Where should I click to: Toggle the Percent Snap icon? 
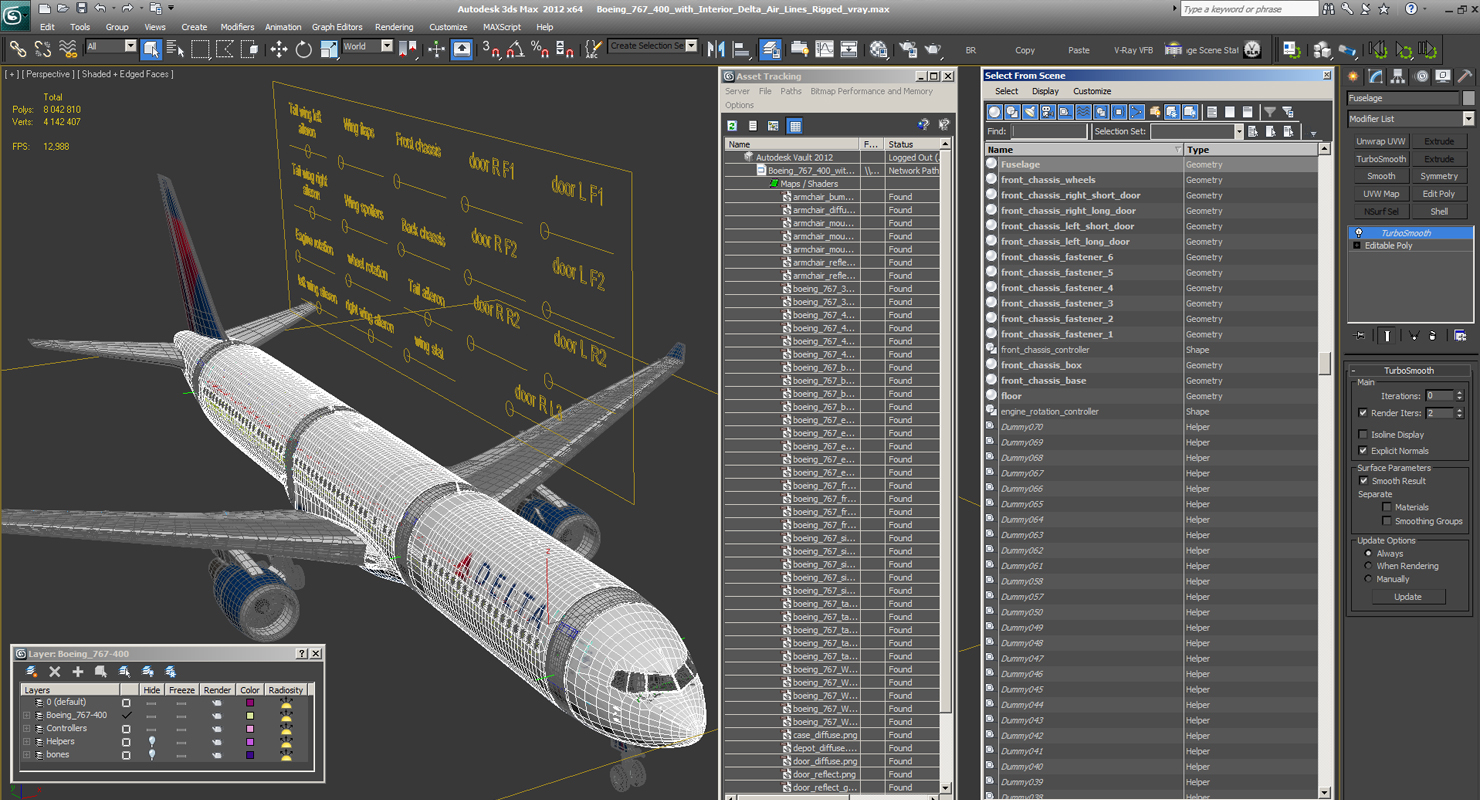click(540, 48)
